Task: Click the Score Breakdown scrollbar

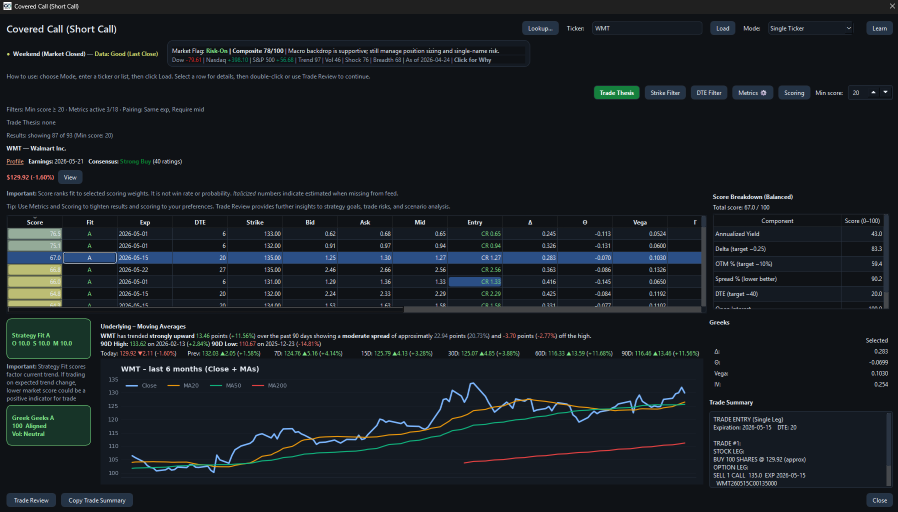Action: tap(887, 262)
